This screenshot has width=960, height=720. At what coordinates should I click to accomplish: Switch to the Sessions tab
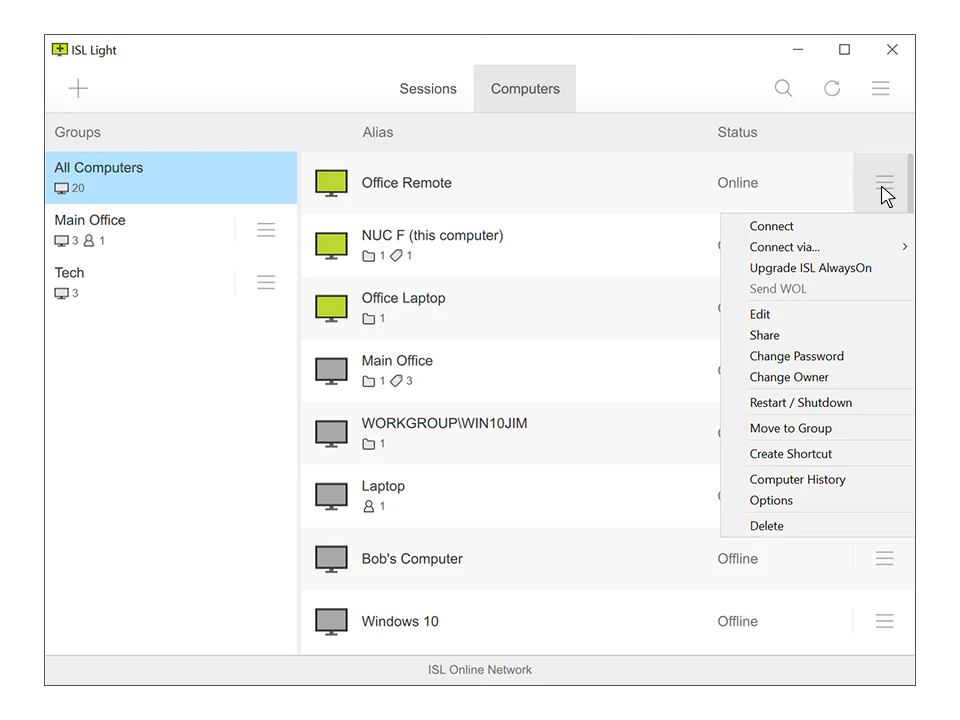tap(428, 88)
